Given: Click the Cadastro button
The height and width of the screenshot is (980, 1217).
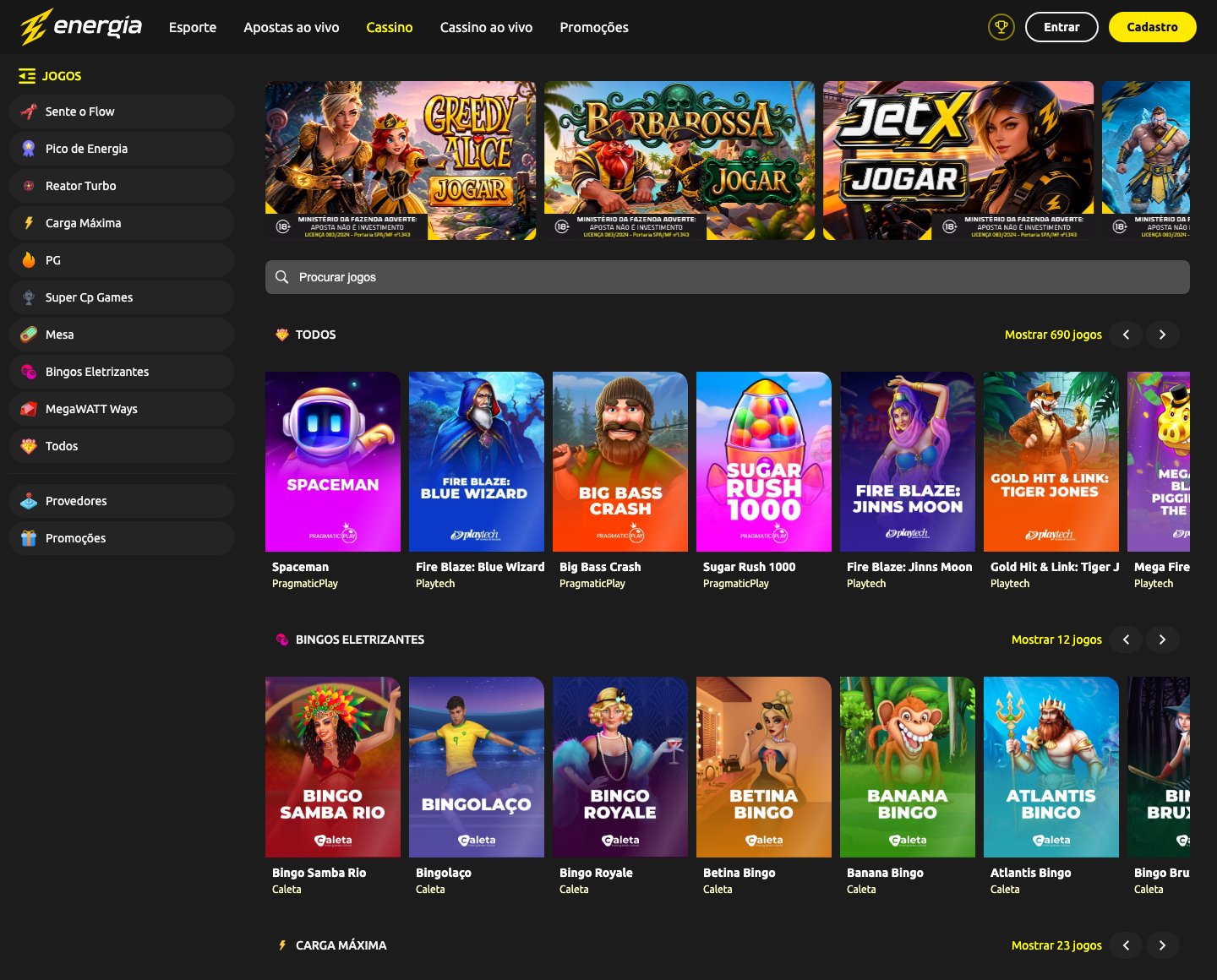Looking at the screenshot, I should tap(1152, 27).
